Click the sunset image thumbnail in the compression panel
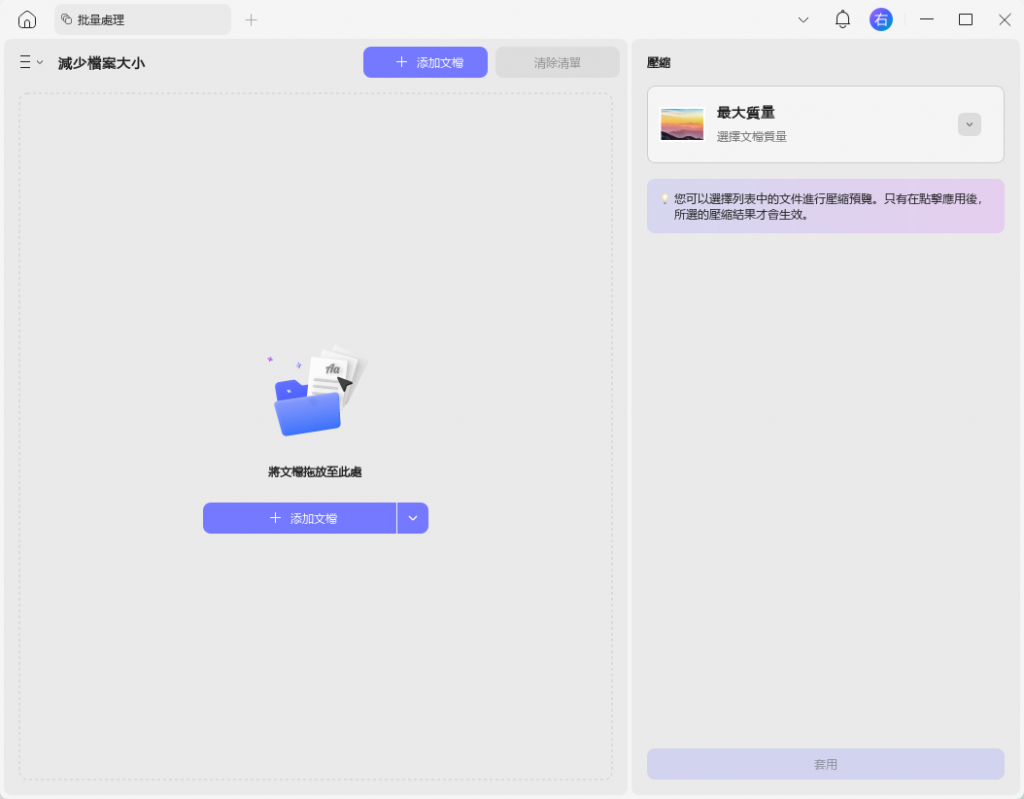 [x=682, y=124]
